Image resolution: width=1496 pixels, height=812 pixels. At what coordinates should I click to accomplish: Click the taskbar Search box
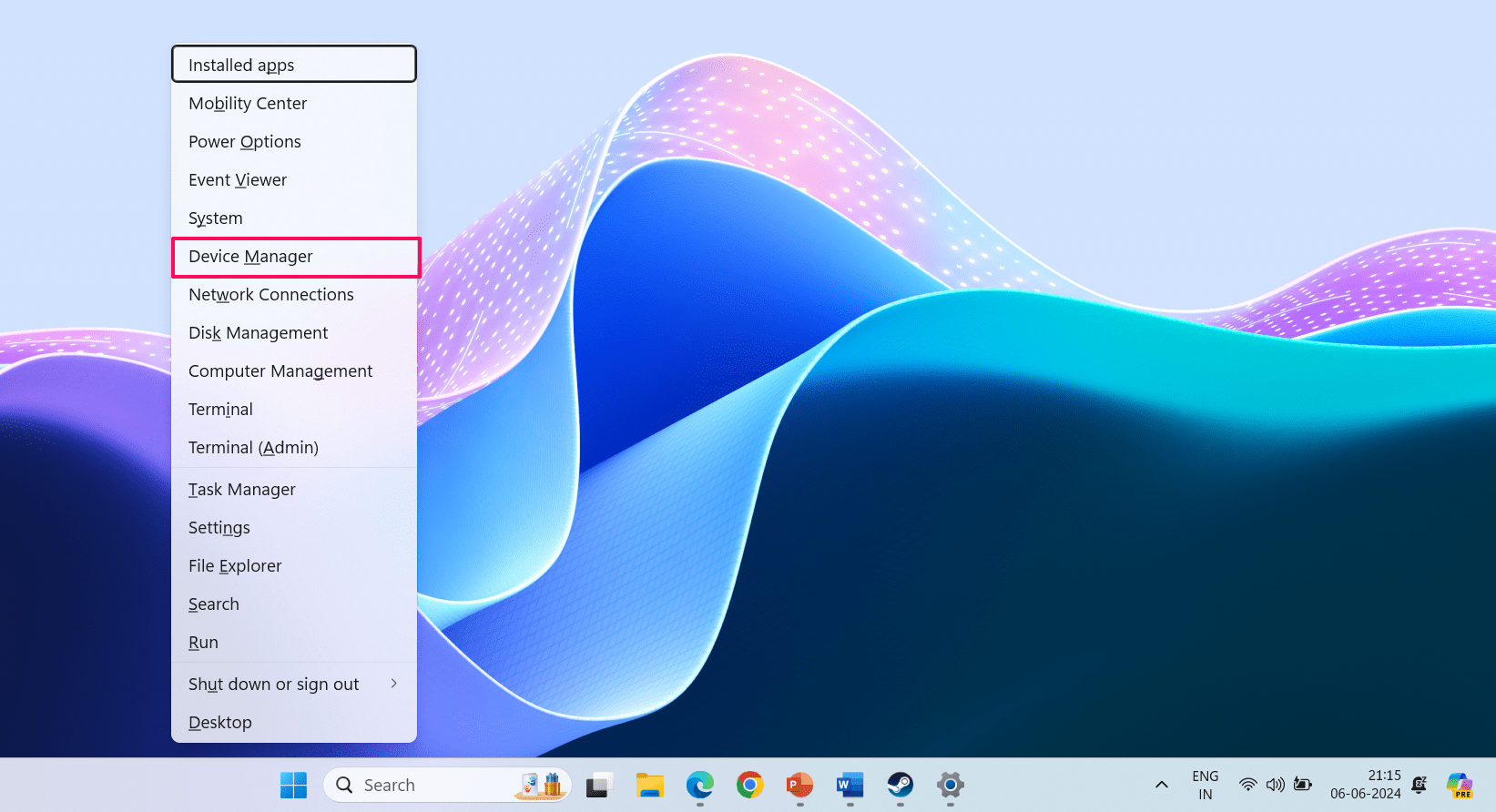point(447,785)
